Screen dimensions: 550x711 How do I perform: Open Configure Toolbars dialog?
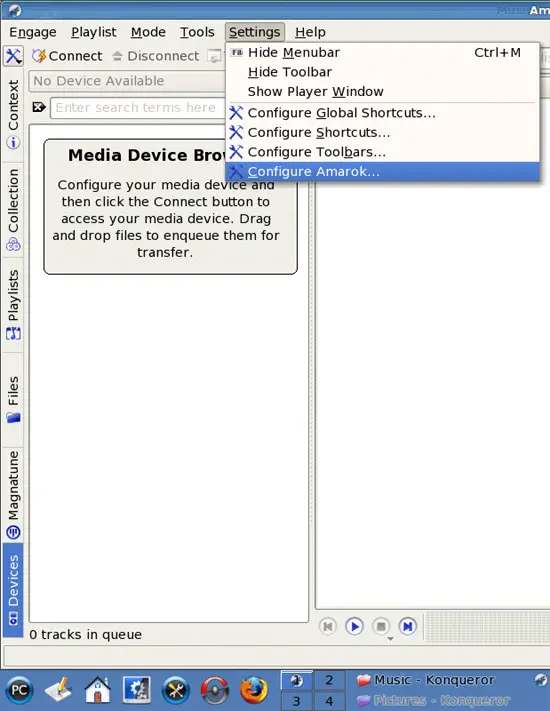click(382, 152)
